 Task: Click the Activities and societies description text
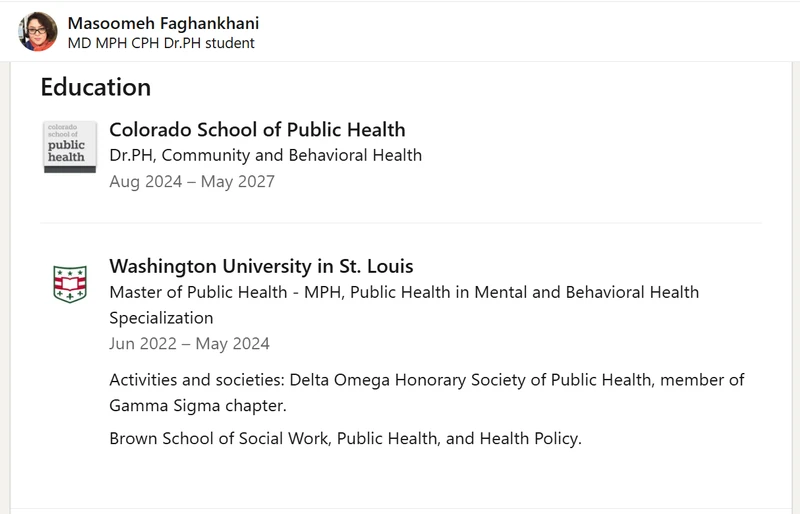tap(427, 393)
